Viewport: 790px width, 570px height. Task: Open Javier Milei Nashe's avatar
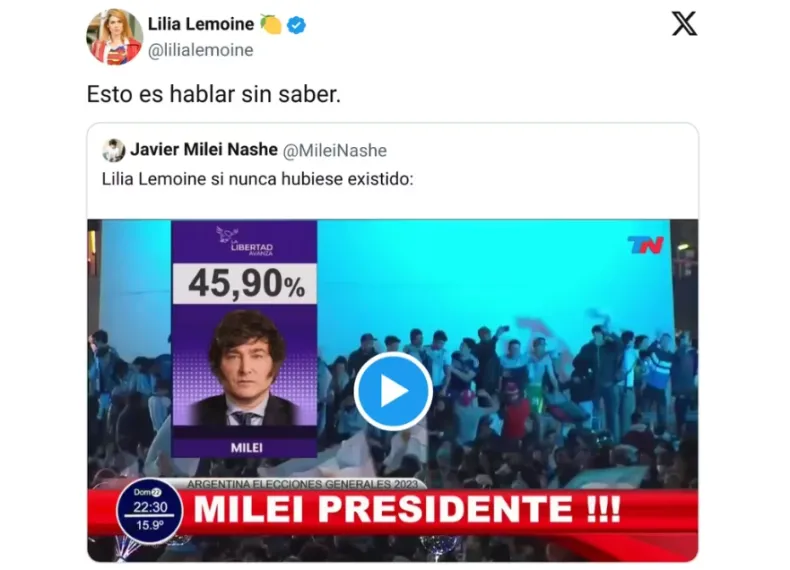point(113,150)
